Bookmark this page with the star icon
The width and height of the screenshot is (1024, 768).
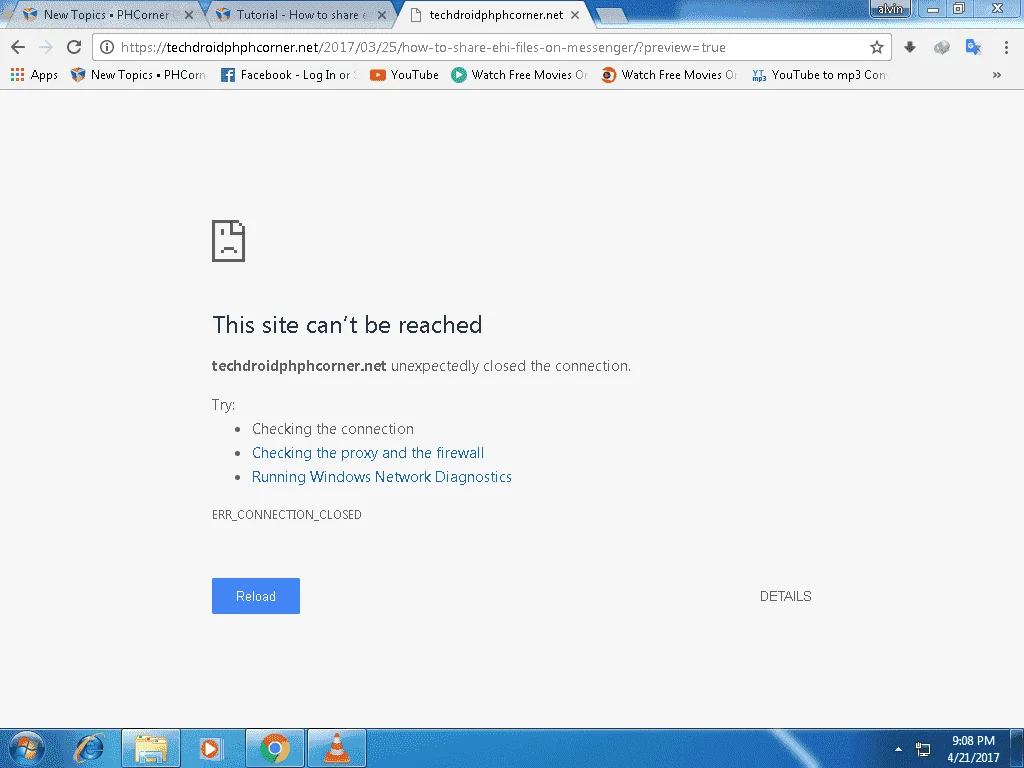point(876,47)
